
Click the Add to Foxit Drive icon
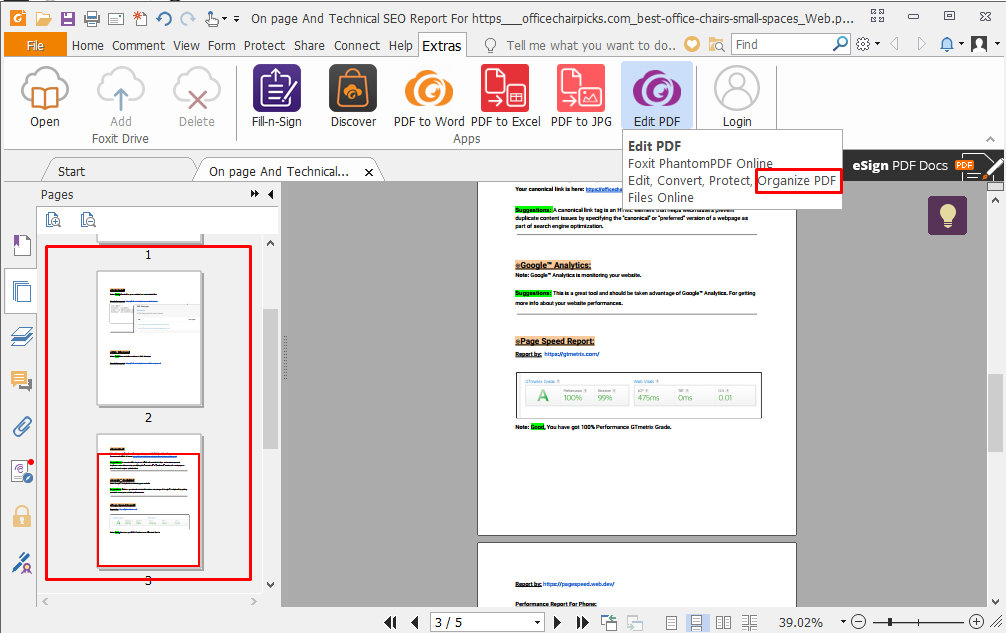point(121,96)
